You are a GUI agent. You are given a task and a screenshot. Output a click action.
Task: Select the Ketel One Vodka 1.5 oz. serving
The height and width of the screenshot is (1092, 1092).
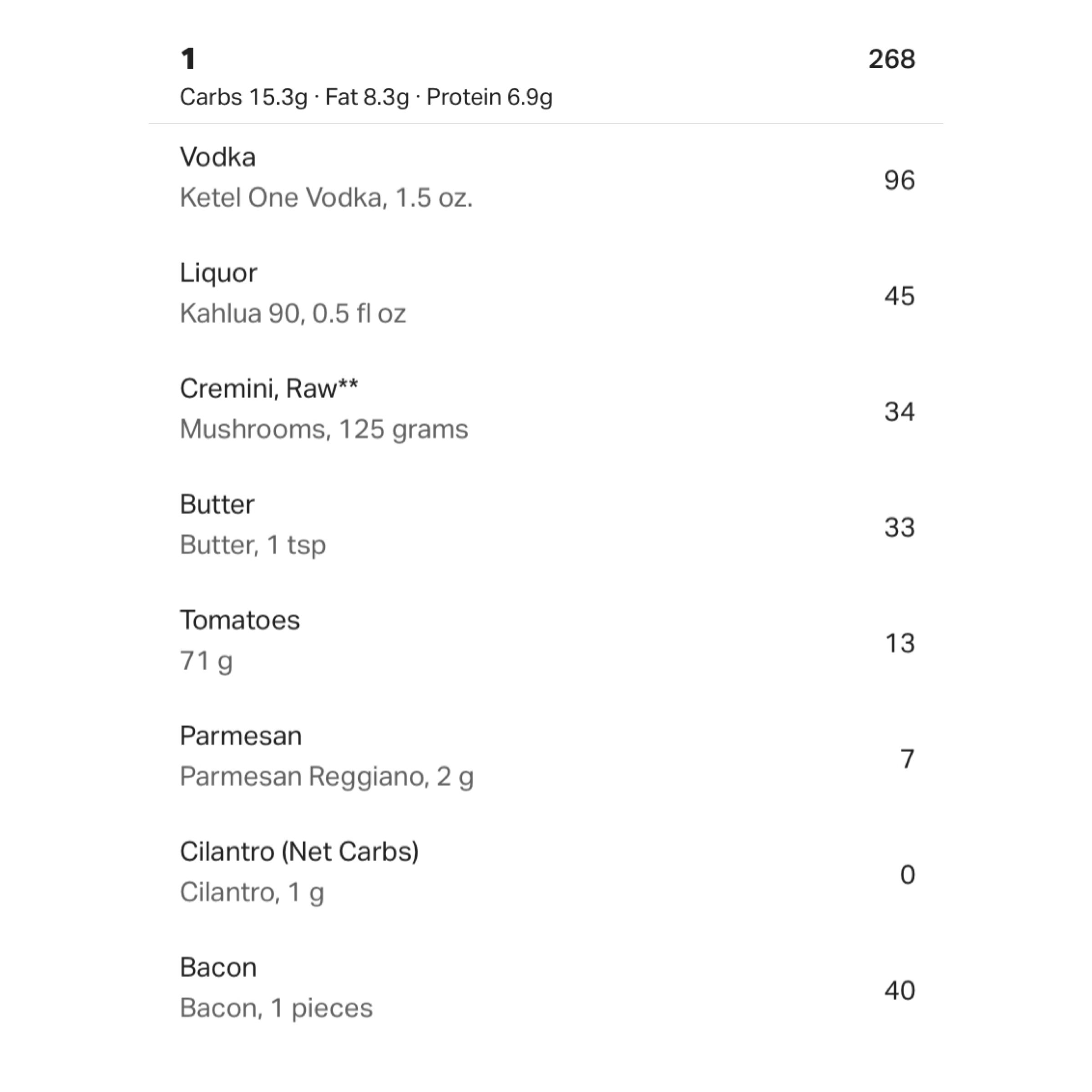point(326,198)
